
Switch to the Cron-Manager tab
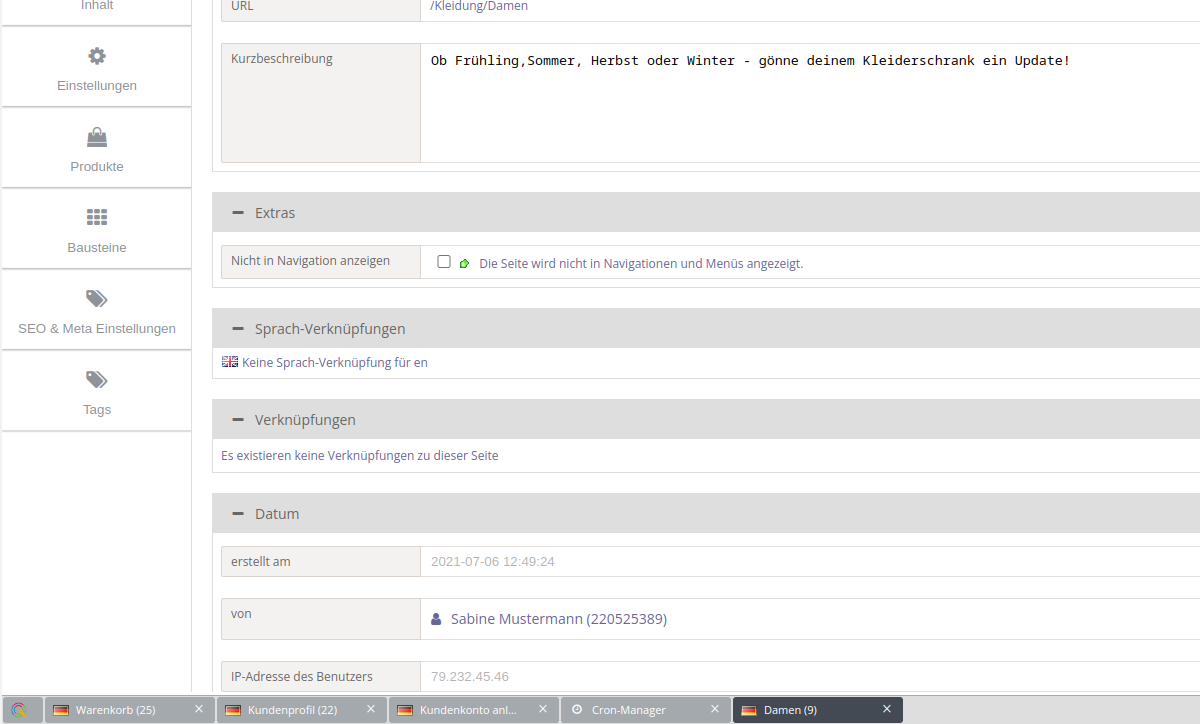(x=628, y=710)
